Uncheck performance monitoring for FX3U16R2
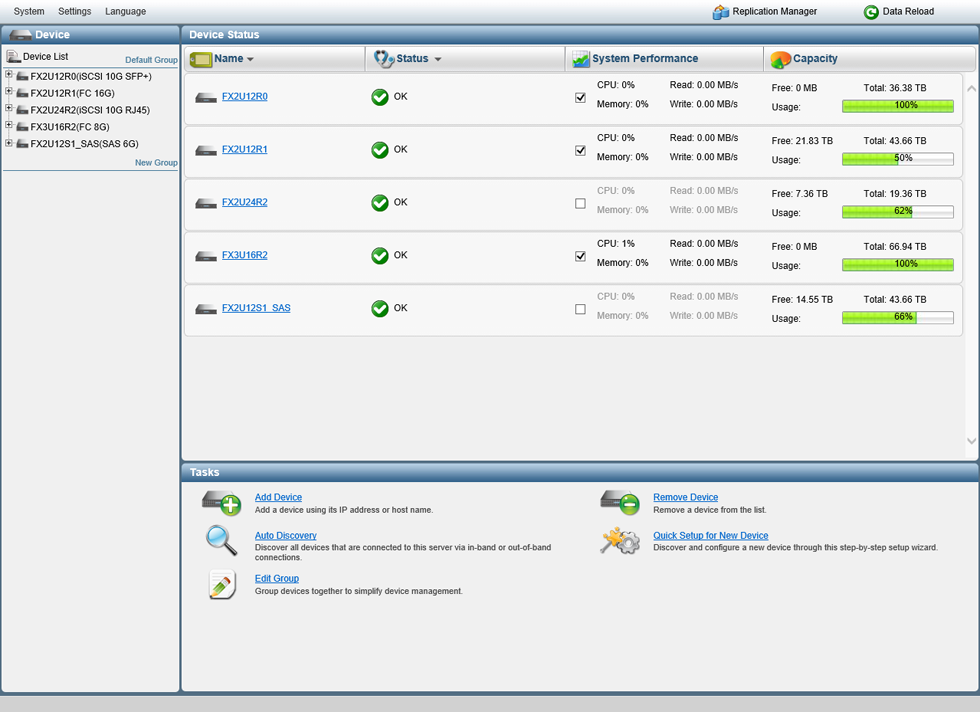Image resolution: width=980 pixels, height=712 pixels. (581, 256)
